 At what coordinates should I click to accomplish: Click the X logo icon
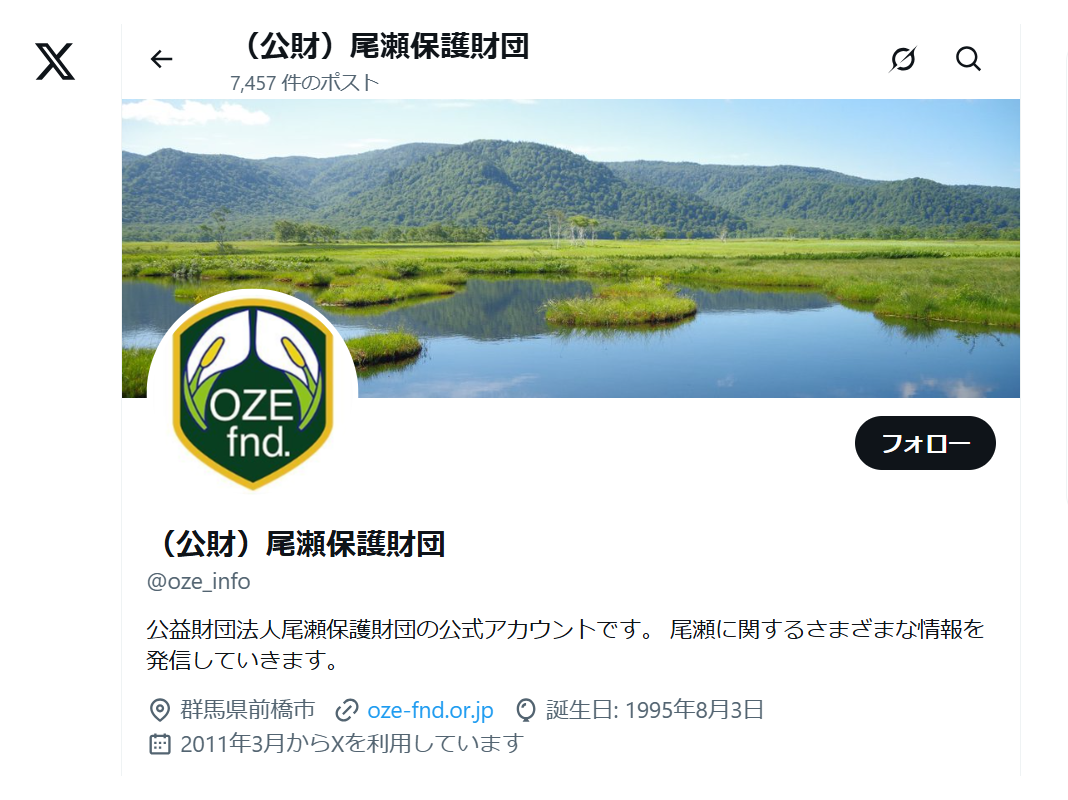pos(55,61)
